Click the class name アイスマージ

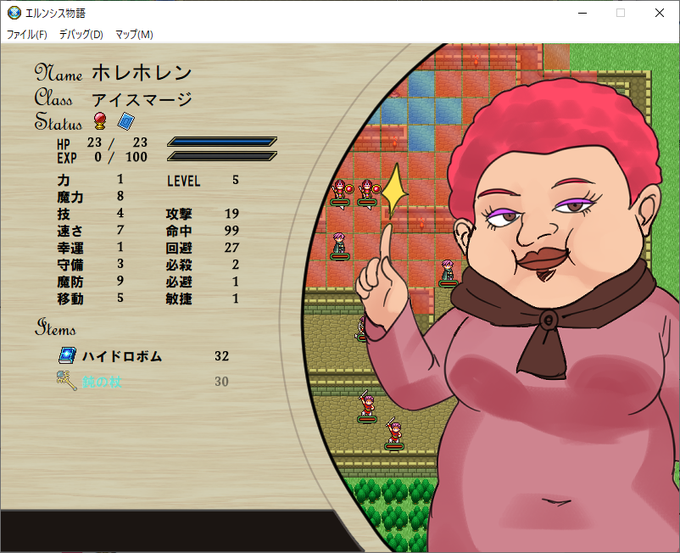coord(142,100)
